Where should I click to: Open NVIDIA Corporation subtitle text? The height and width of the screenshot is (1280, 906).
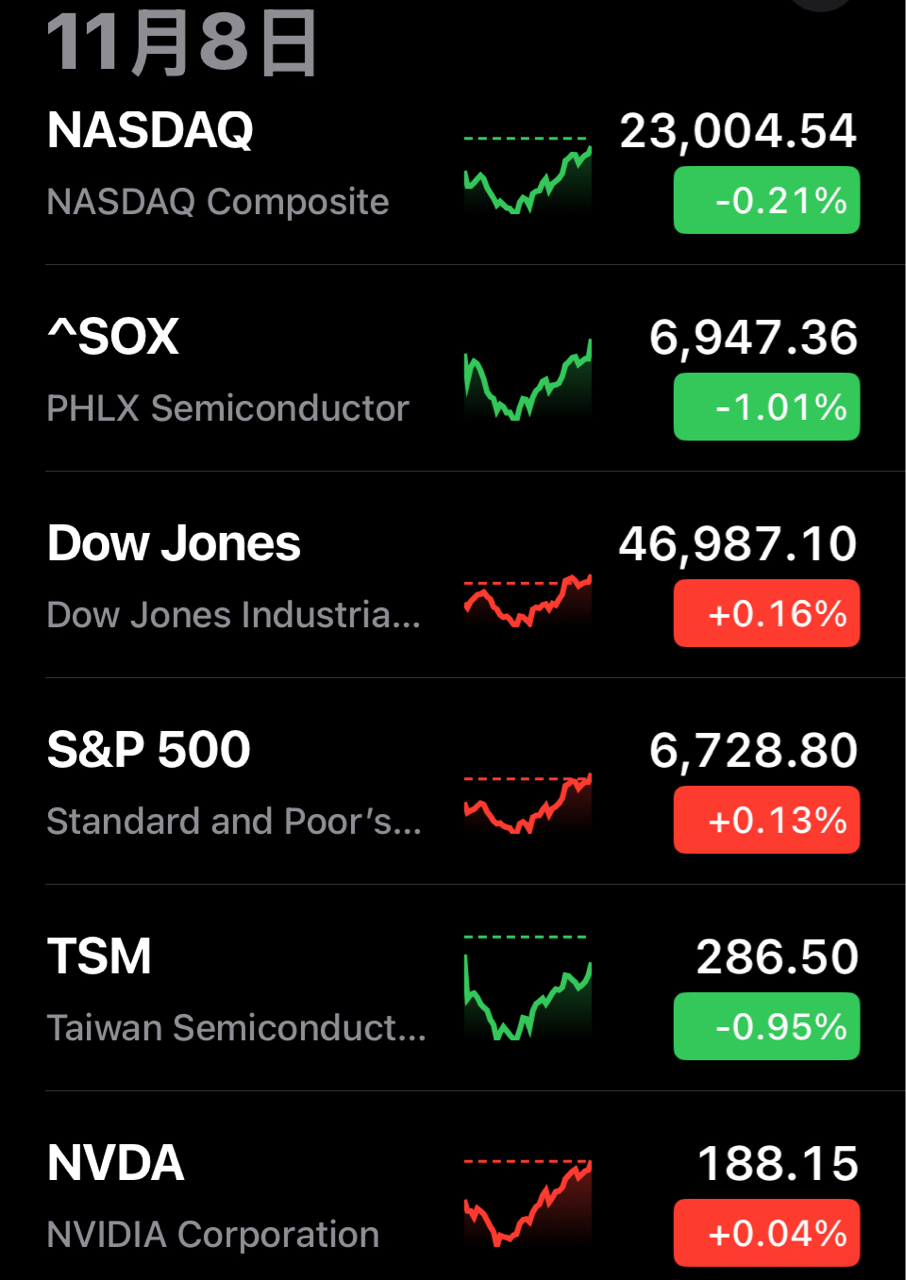pos(213,1234)
